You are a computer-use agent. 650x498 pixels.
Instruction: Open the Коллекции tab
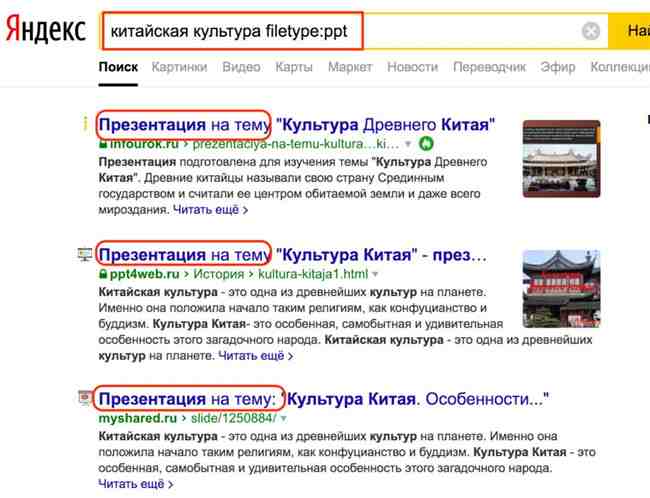coord(620,67)
